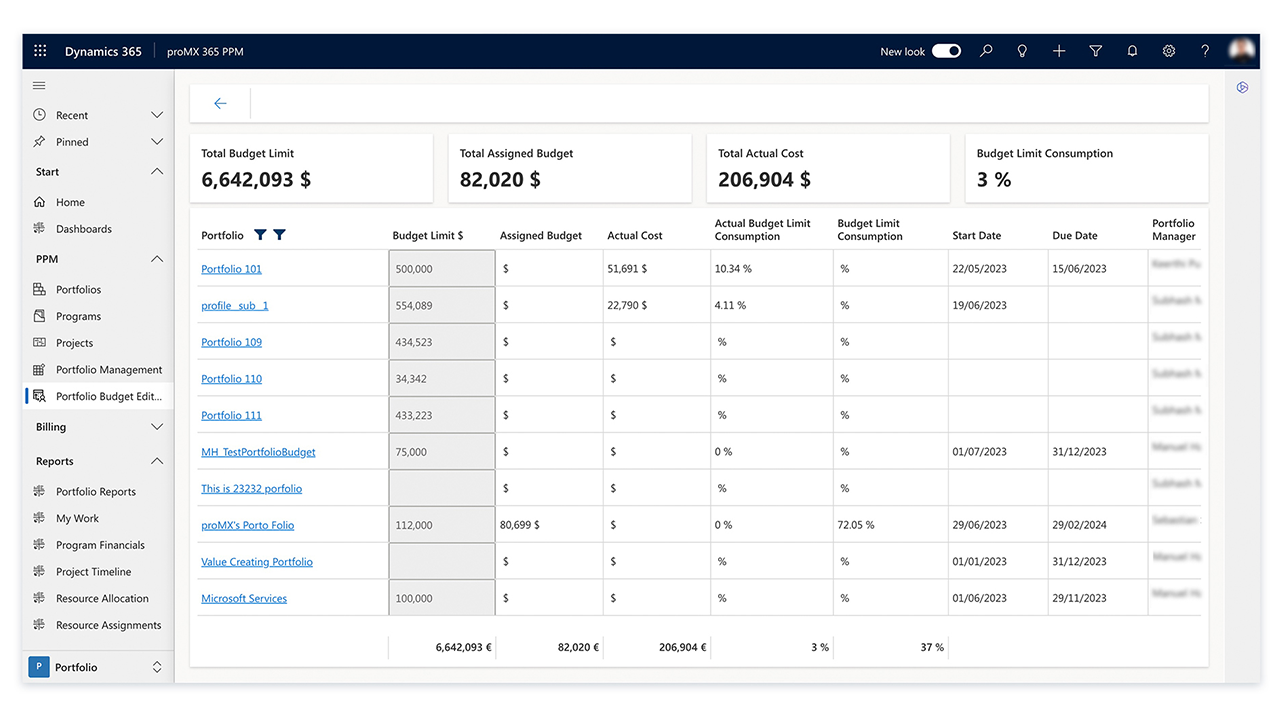Open the Microsoft Services portfolio link

pyautogui.click(x=244, y=598)
